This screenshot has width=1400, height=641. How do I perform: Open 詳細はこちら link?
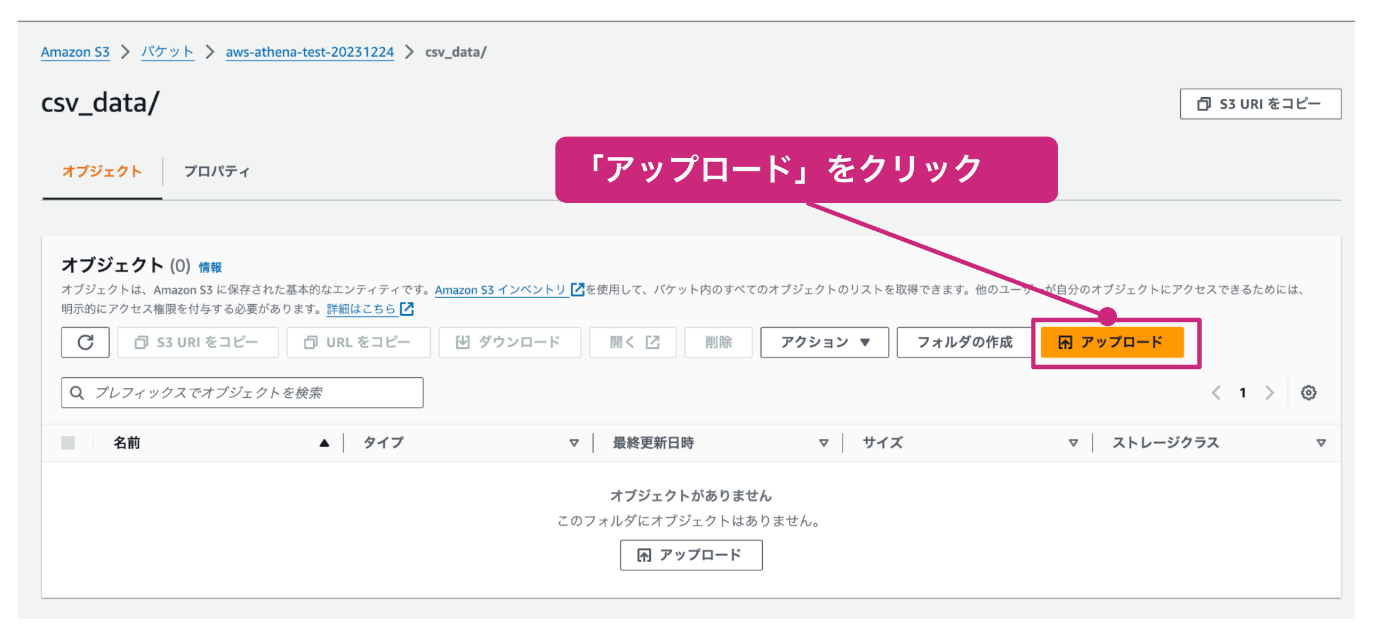pyautogui.click(x=370, y=309)
